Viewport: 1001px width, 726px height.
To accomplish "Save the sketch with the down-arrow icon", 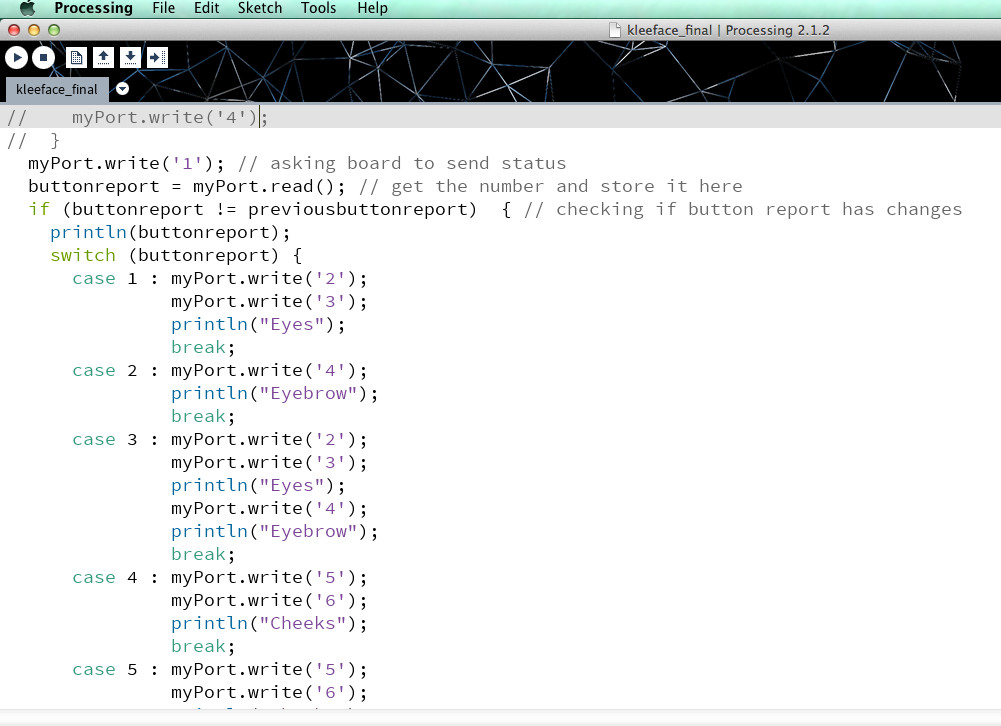I will (130, 57).
